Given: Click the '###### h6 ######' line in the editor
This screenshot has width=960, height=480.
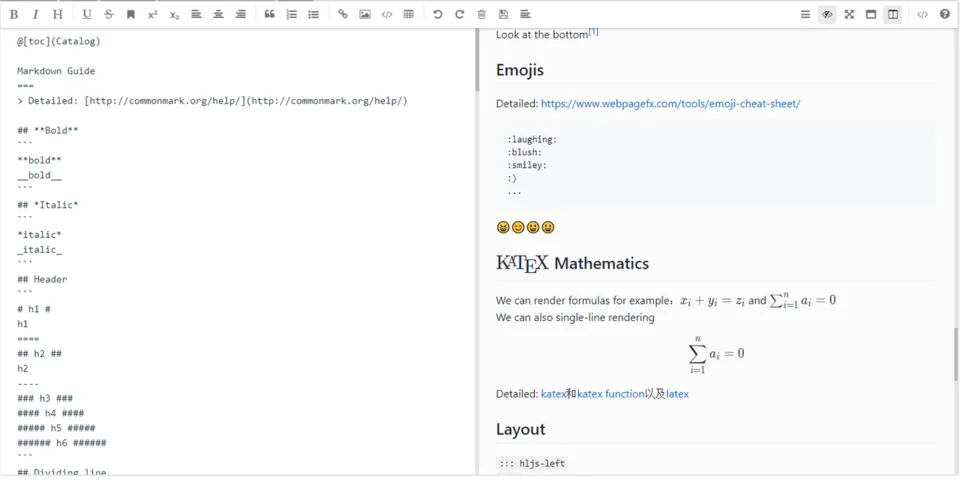Looking at the screenshot, I should click(x=61, y=443).
